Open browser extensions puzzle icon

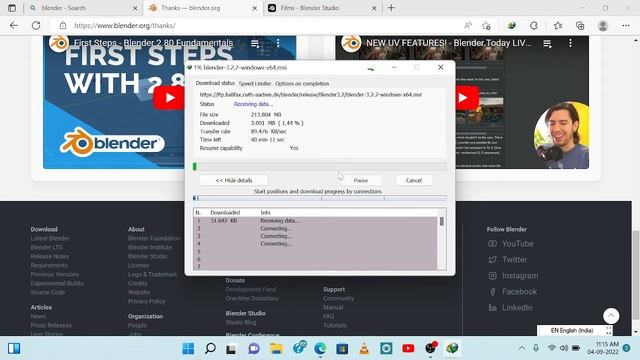[534, 25]
